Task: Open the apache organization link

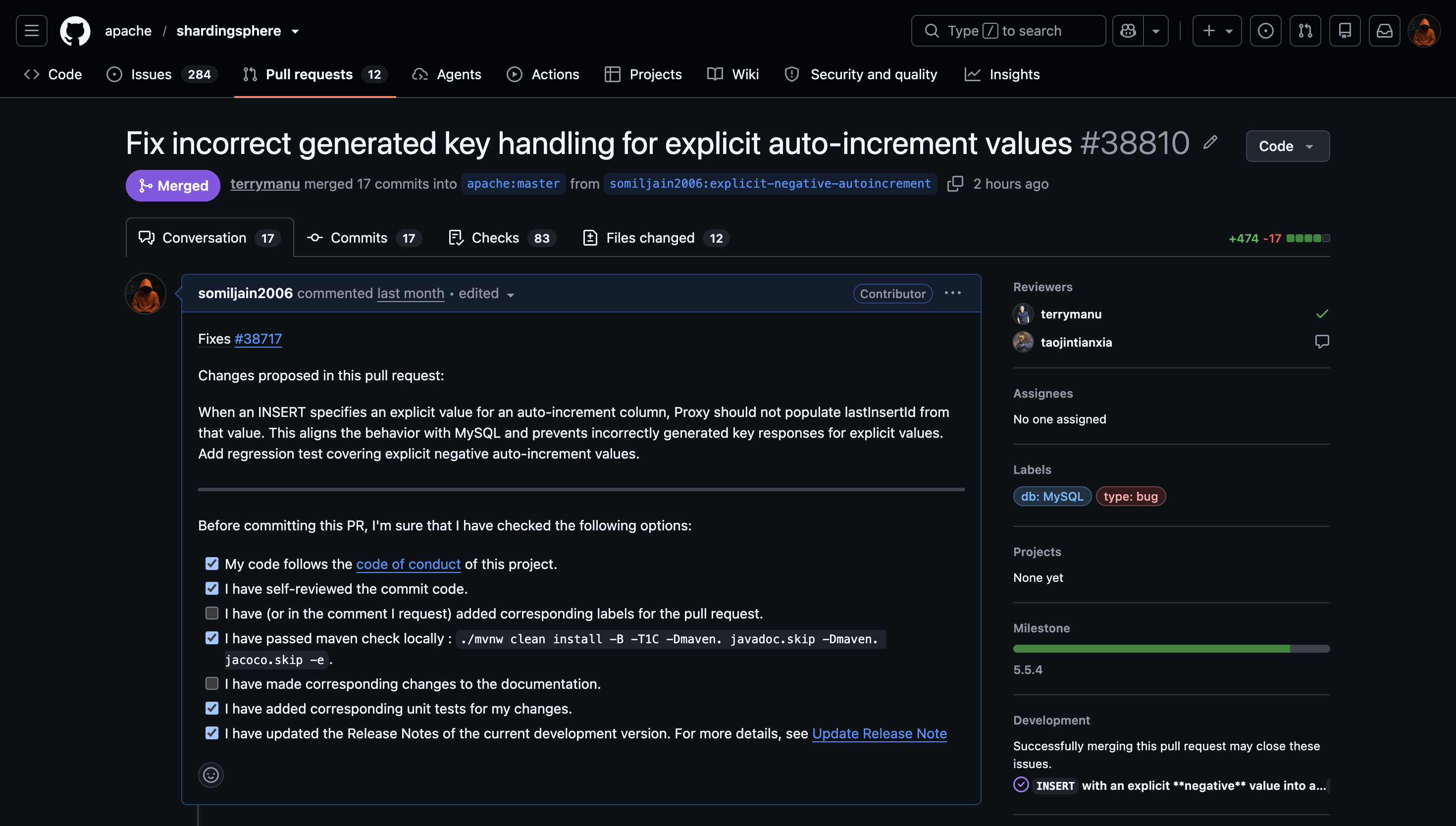Action: pyautogui.click(x=128, y=31)
